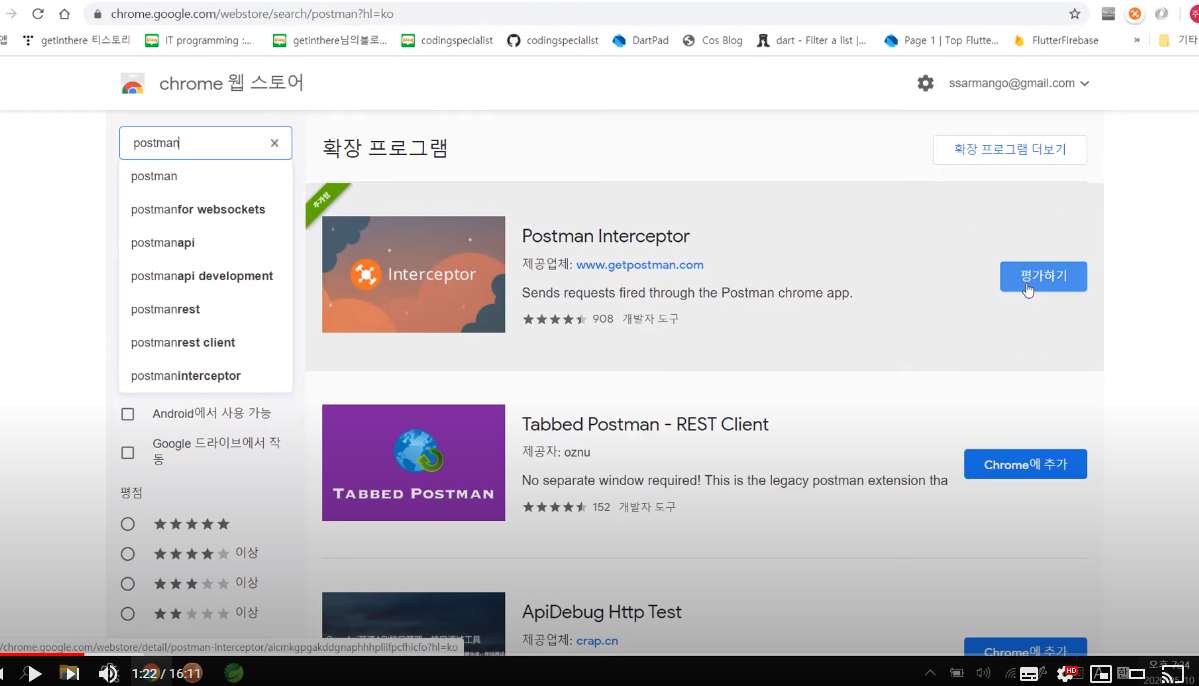This screenshot has width=1199, height=686.
Task: Bookmark this page with the star icon
Action: [x=1074, y=14]
